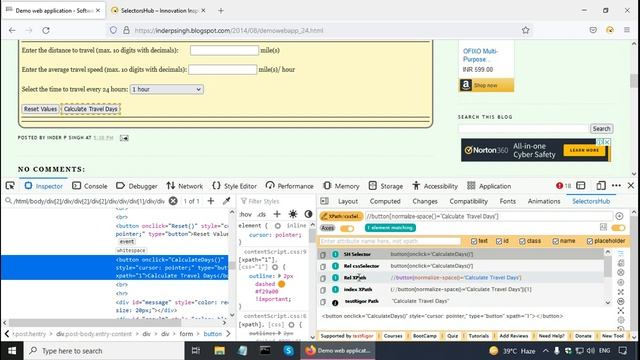
Task: Click the plus circle icon beside XPath input
Action: (619, 216)
